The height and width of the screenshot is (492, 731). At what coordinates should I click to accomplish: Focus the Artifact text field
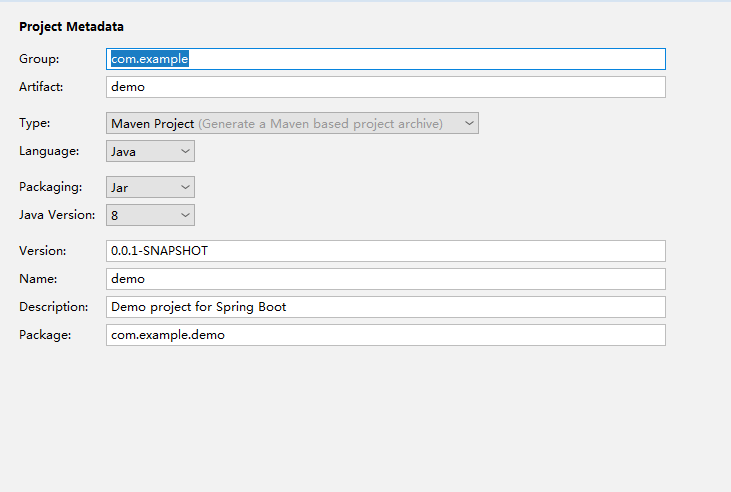[386, 87]
